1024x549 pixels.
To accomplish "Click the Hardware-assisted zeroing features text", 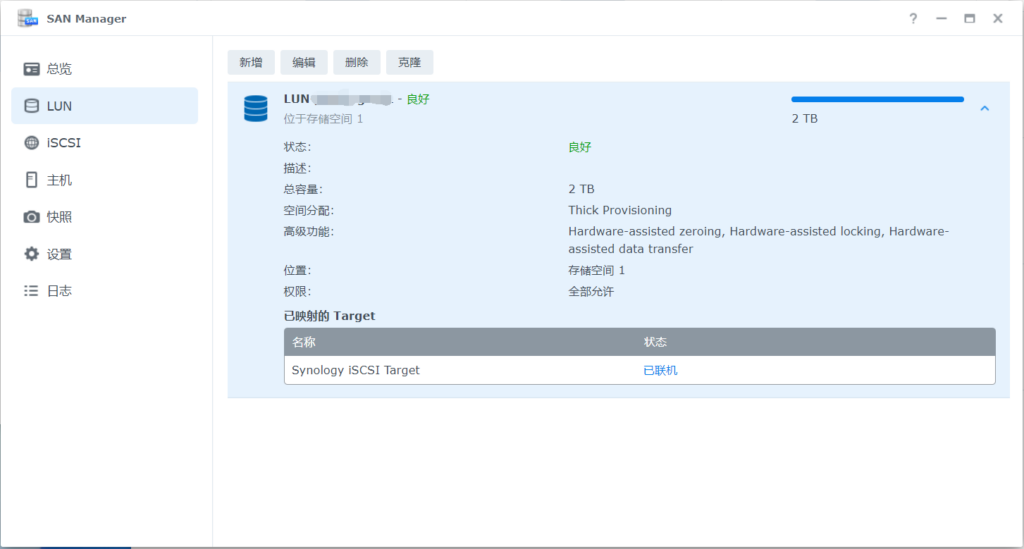I will pos(758,240).
